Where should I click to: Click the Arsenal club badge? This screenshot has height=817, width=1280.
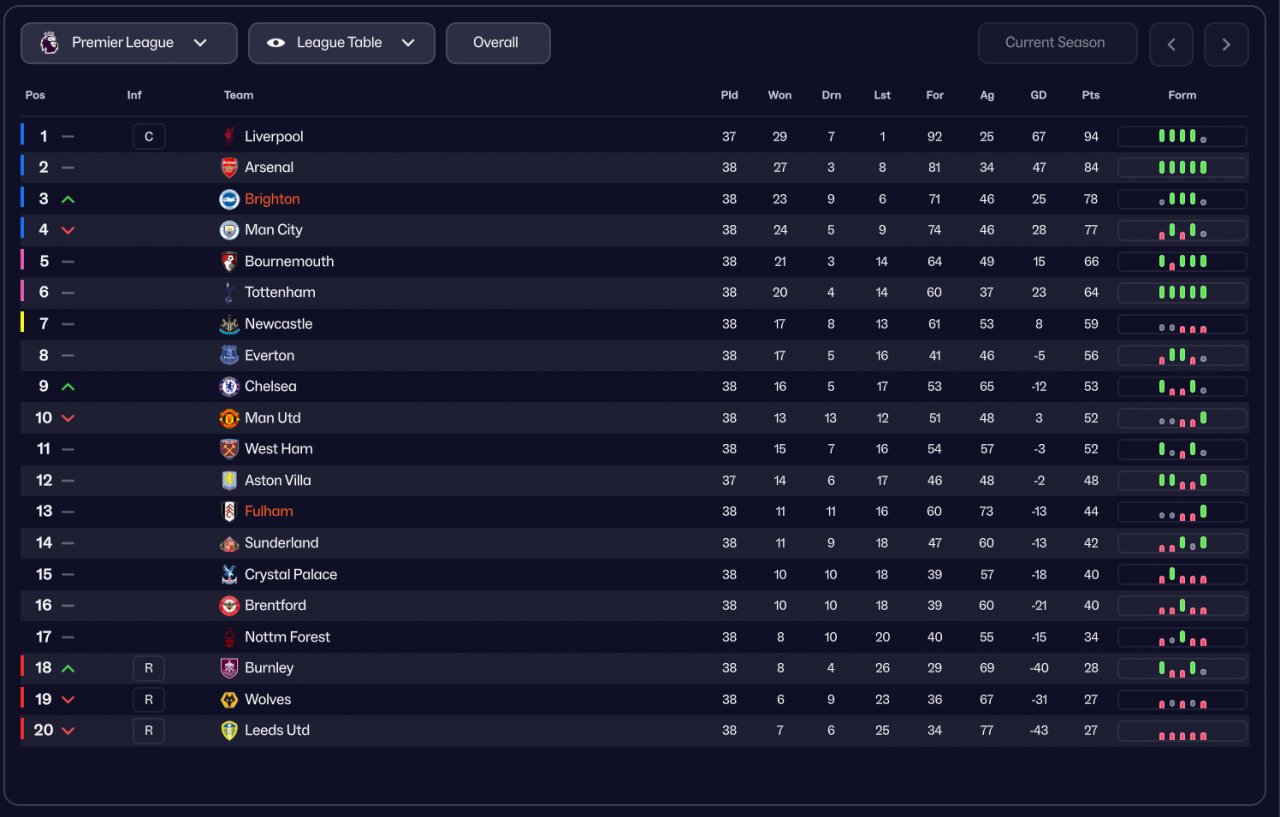click(229, 168)
